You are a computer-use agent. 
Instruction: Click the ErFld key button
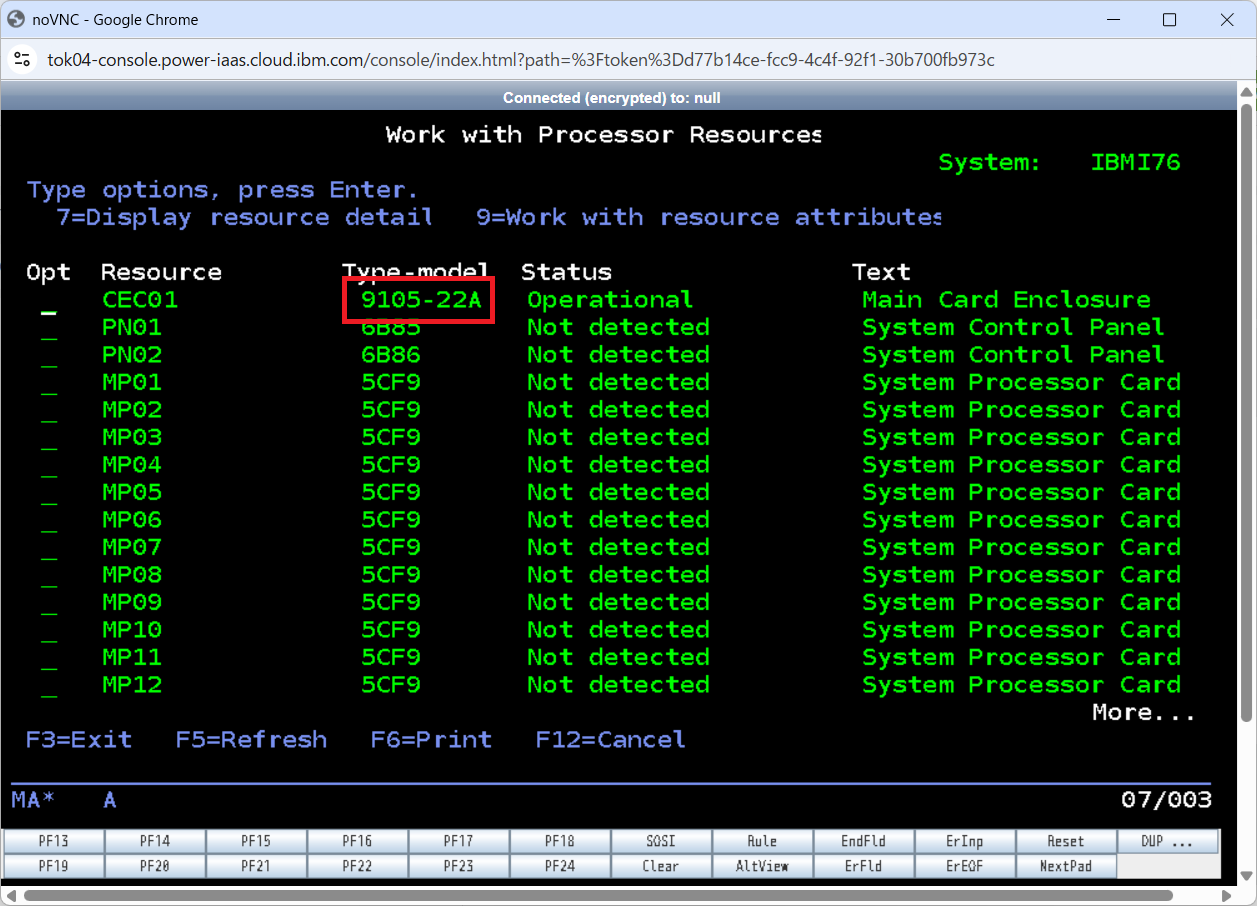(863, 866)
